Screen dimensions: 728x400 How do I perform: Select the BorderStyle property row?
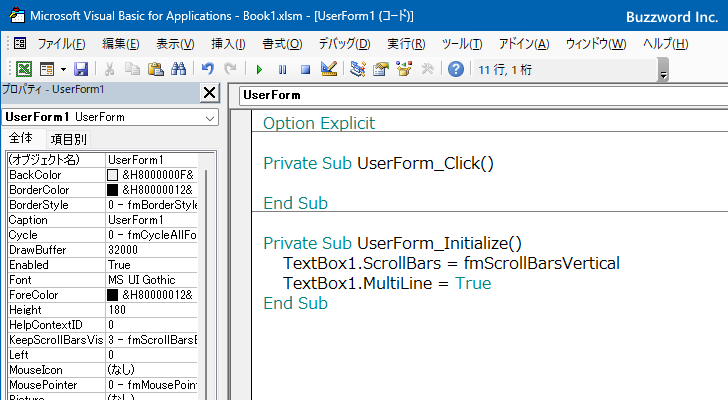102,205
